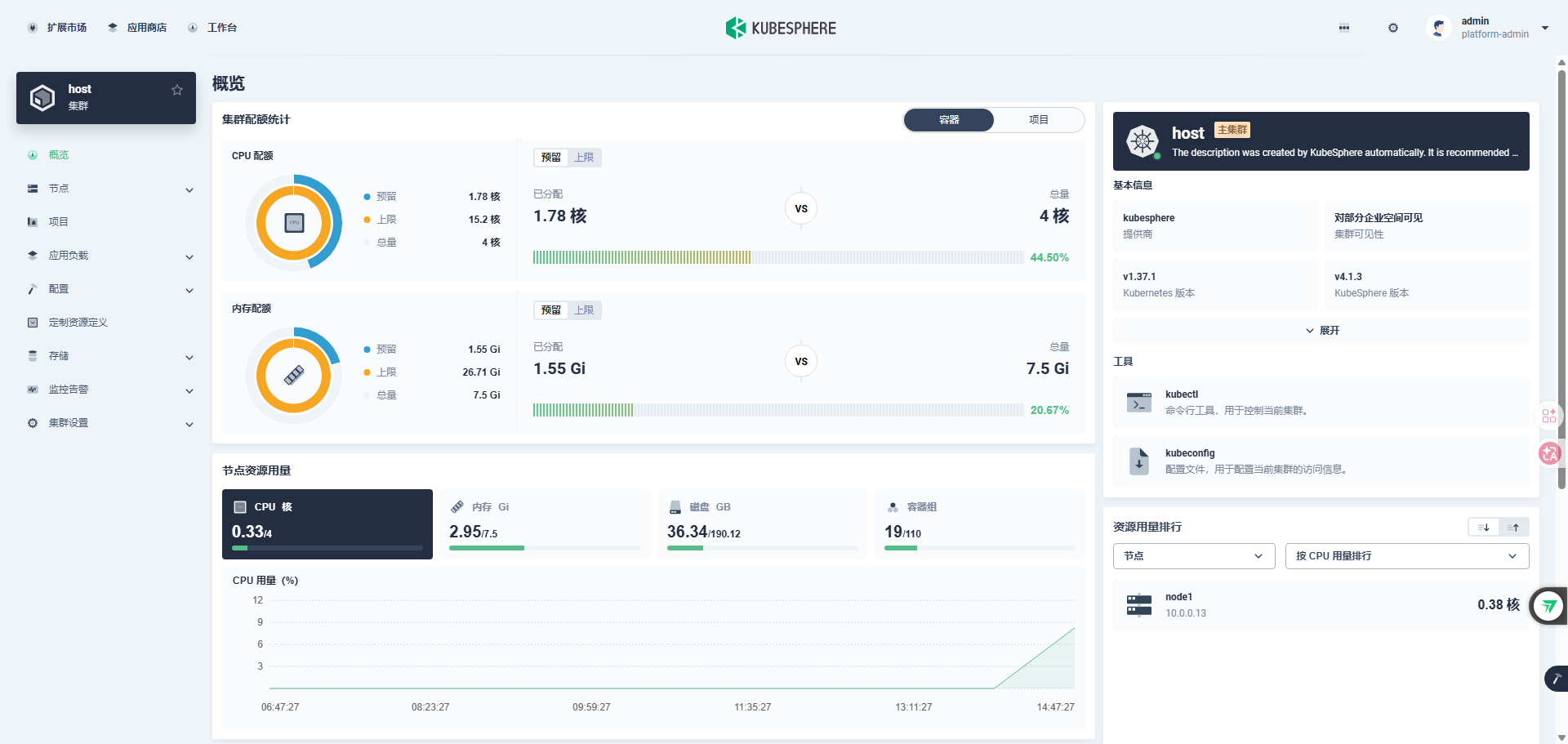The image size is (1568, 744).
Task: Select the 内存 Gi usage tab
Action: pyautogui.click(x=545, y=524)
